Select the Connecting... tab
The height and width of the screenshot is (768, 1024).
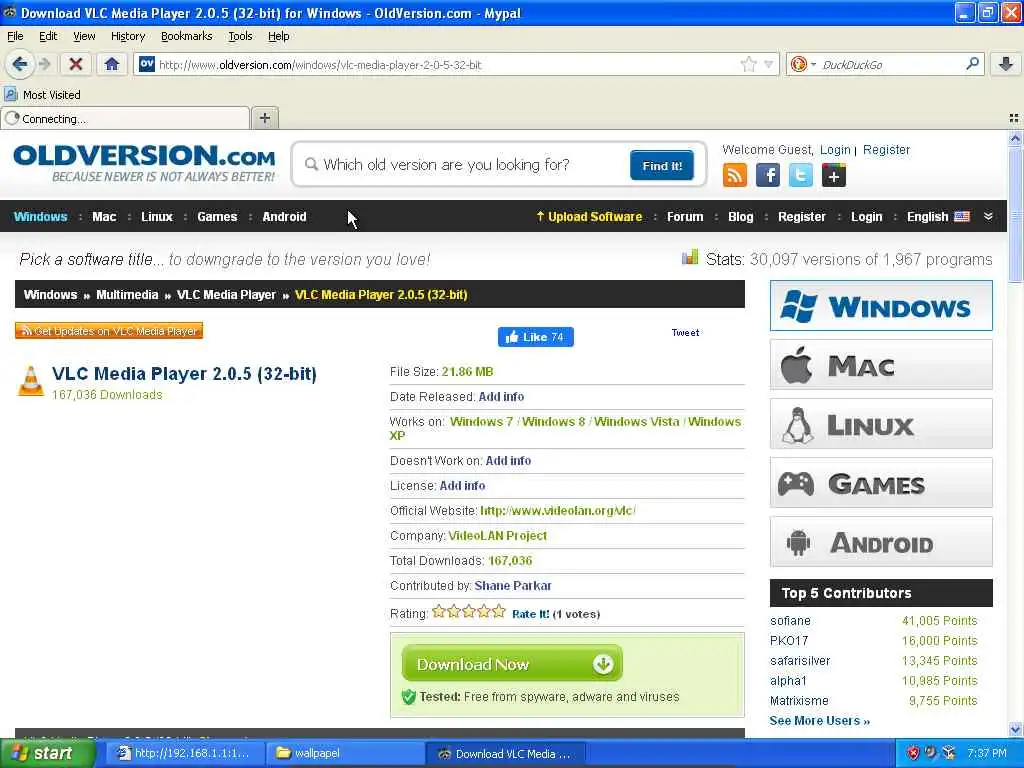125,118
